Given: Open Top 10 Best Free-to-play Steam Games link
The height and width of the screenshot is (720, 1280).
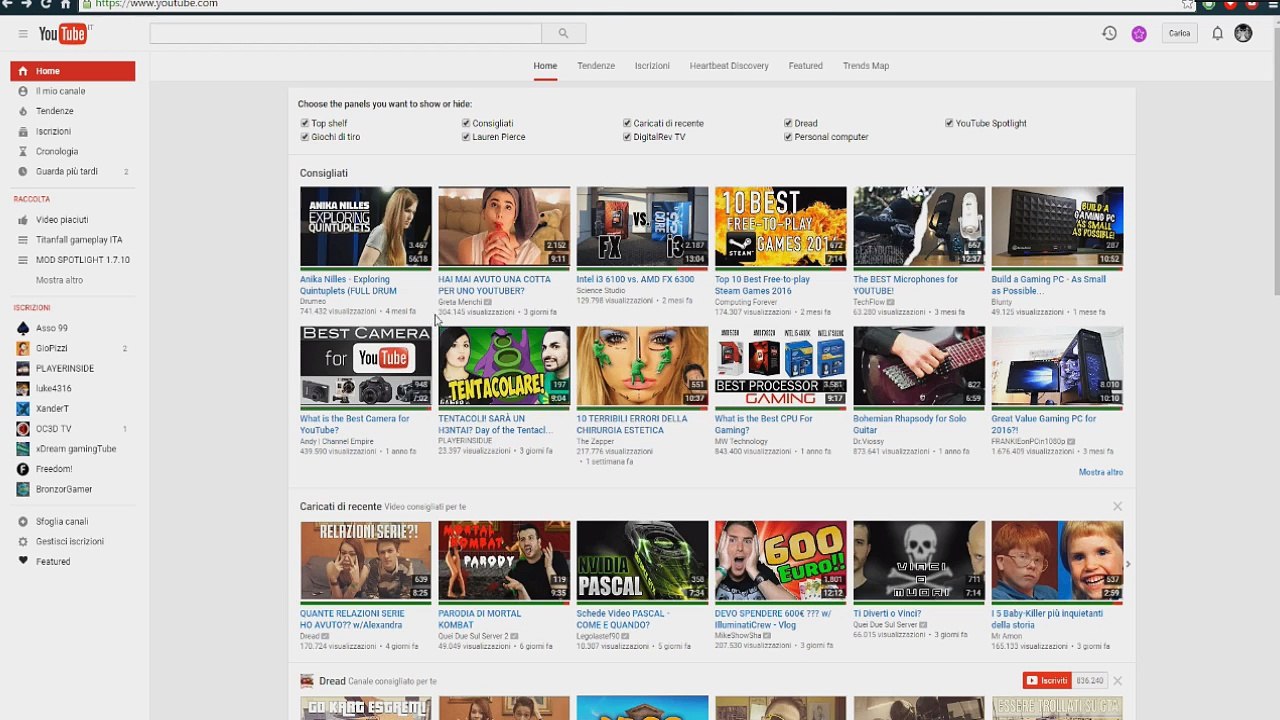Looking at the screenshot, I should coord(763,285).
